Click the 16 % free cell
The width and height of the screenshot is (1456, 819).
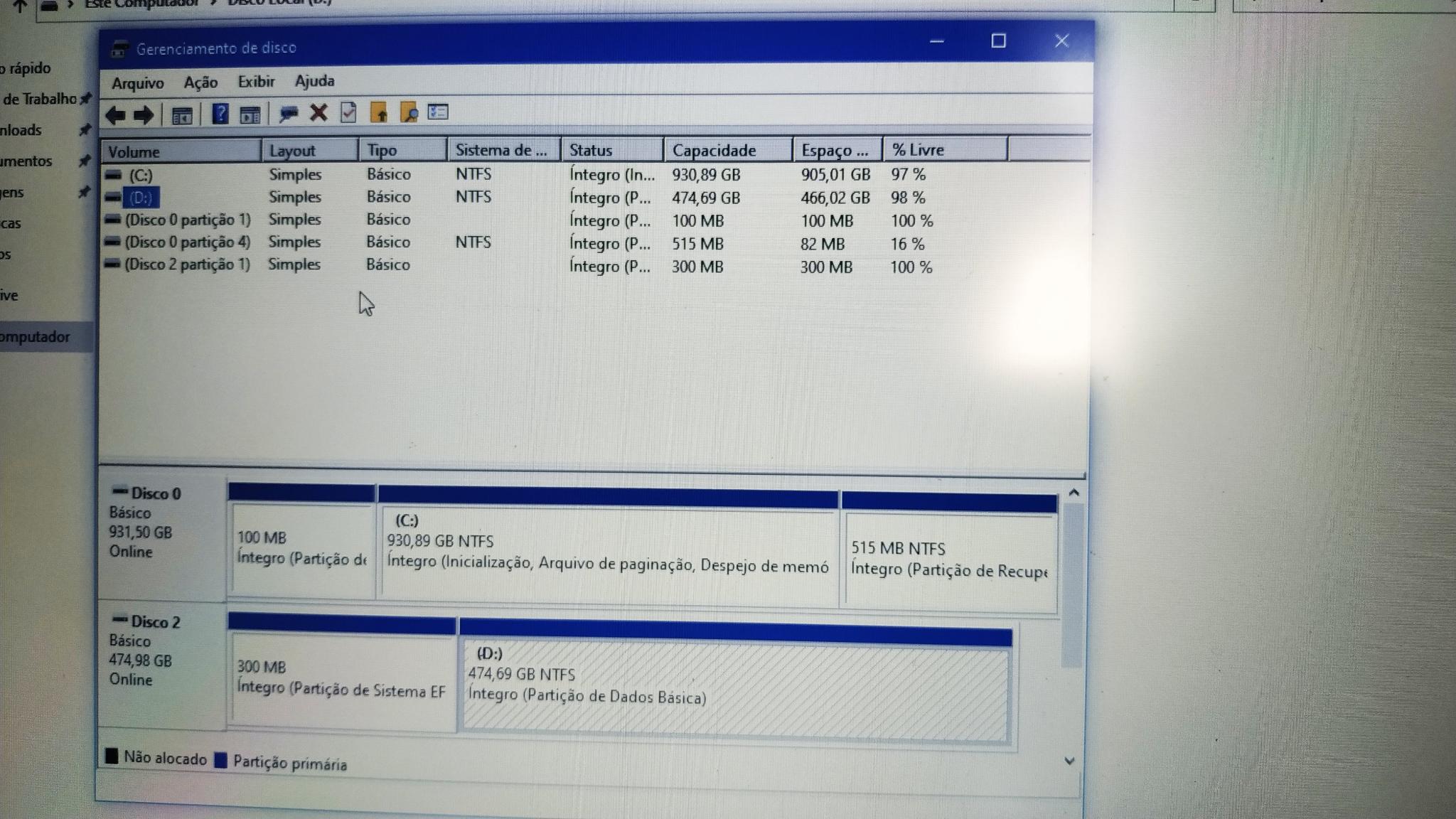(x=908, y=244)
